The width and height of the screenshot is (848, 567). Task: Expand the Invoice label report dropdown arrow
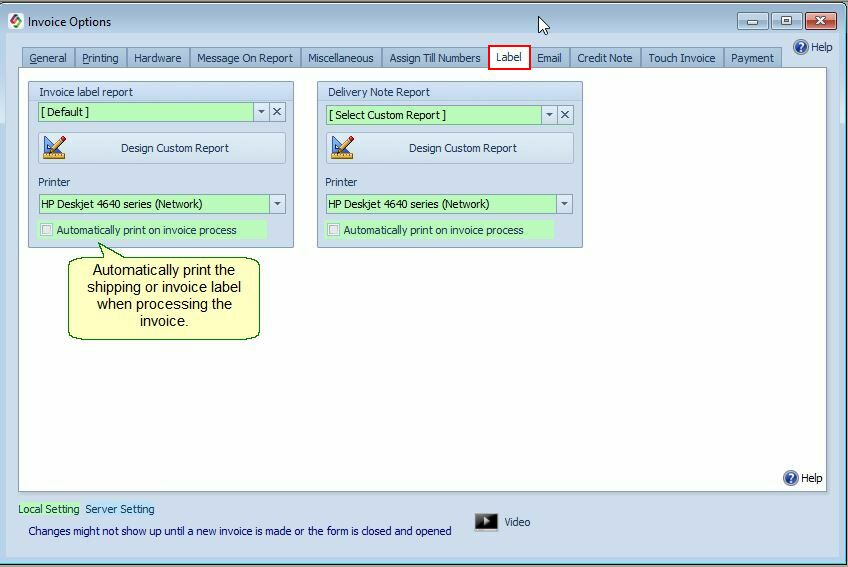coord(261,112)
